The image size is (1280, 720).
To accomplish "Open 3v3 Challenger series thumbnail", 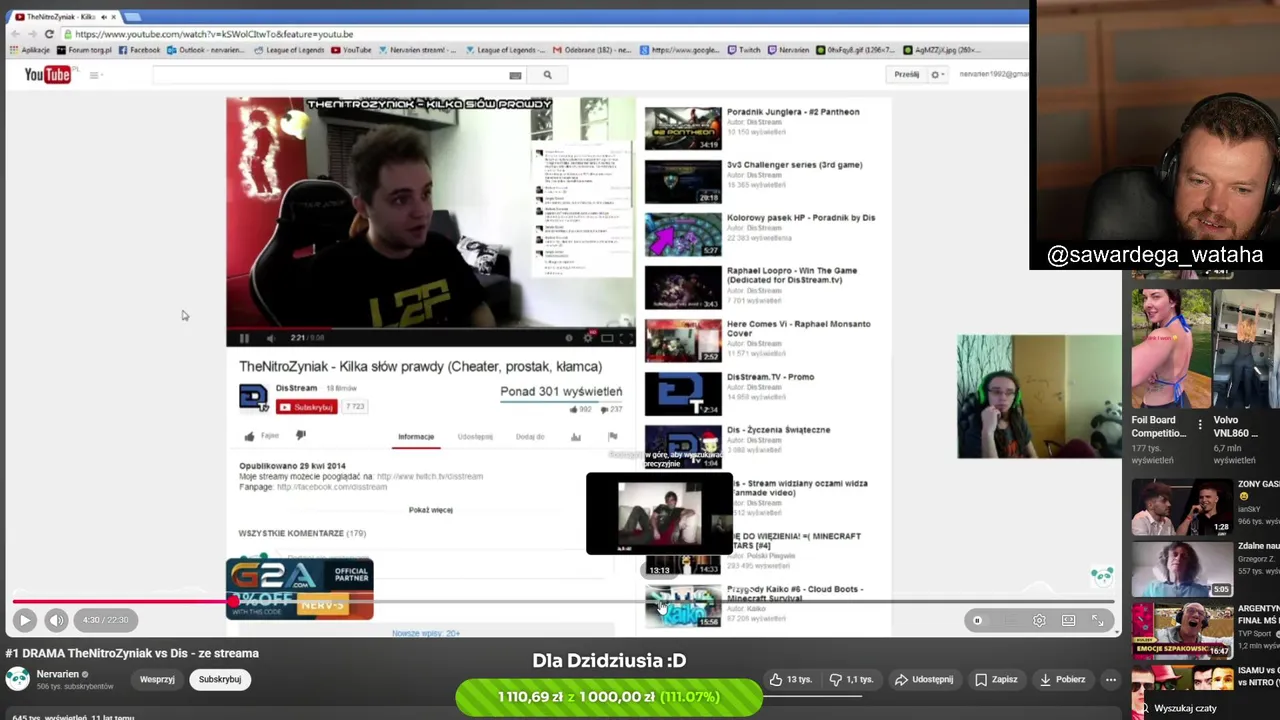I will coord(683,182).
